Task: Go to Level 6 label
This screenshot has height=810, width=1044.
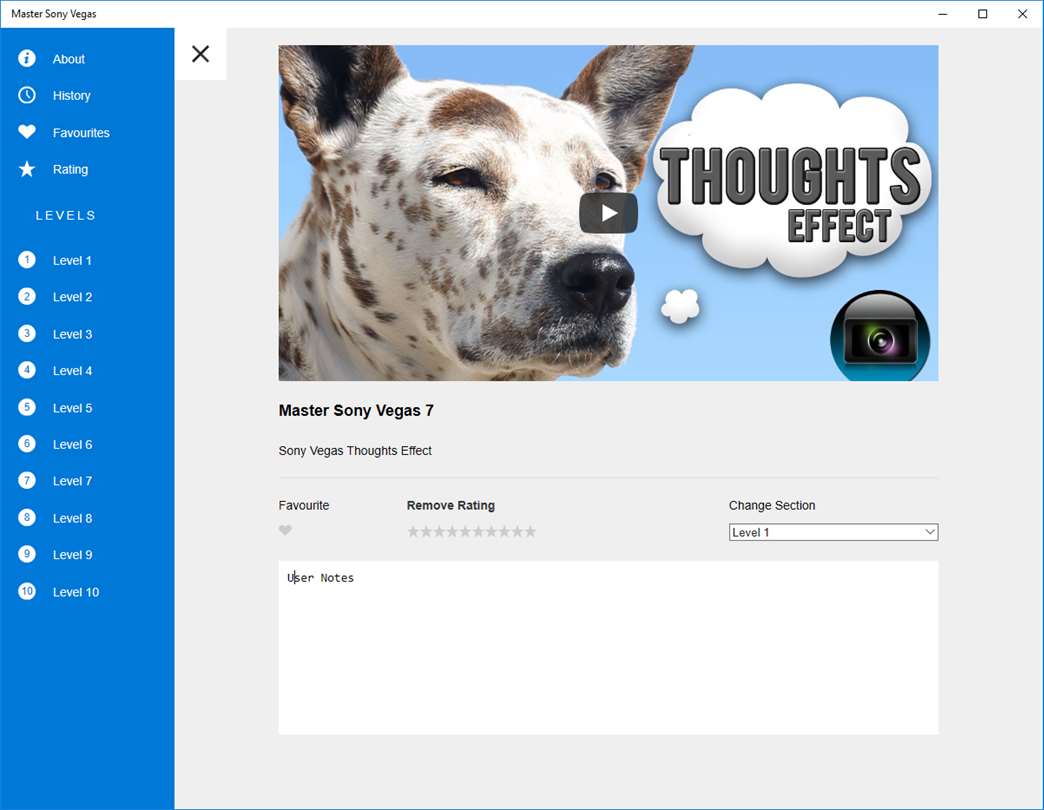Action: pyautogui.click(x=72, y=445)
